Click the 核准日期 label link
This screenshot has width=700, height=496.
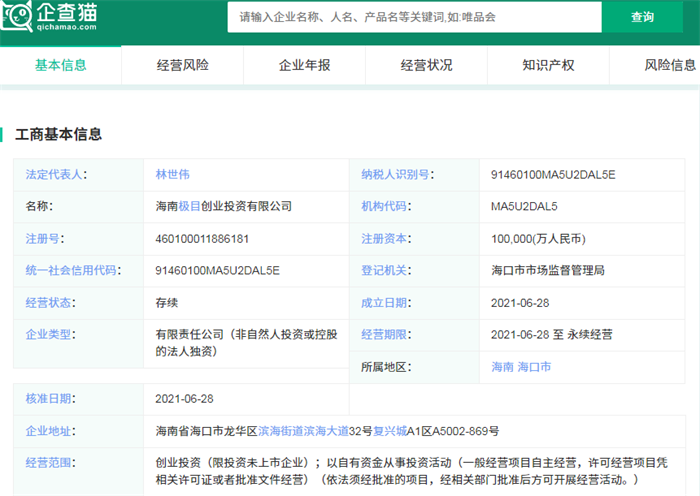[x=48, y=398]
